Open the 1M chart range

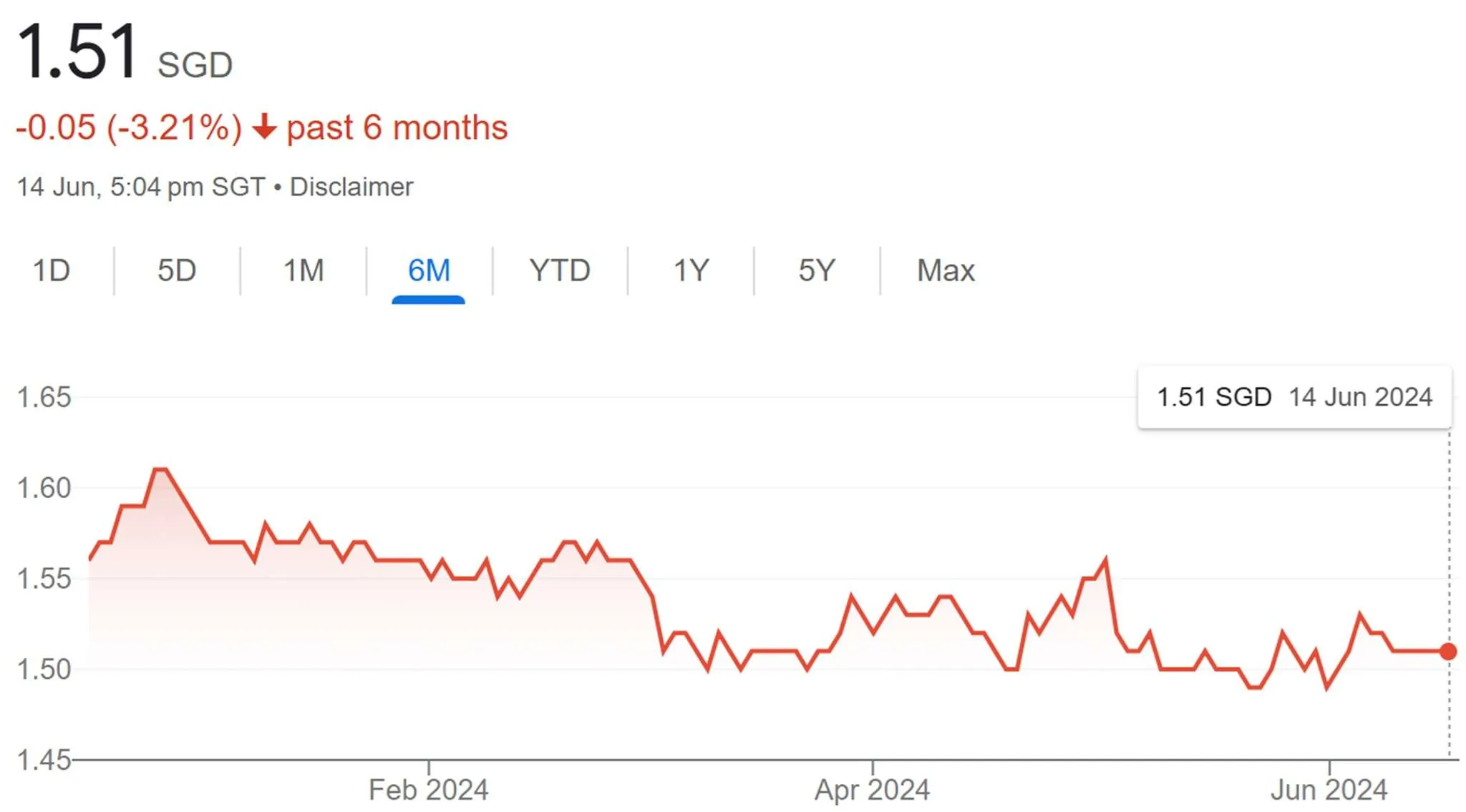point(304,270)
